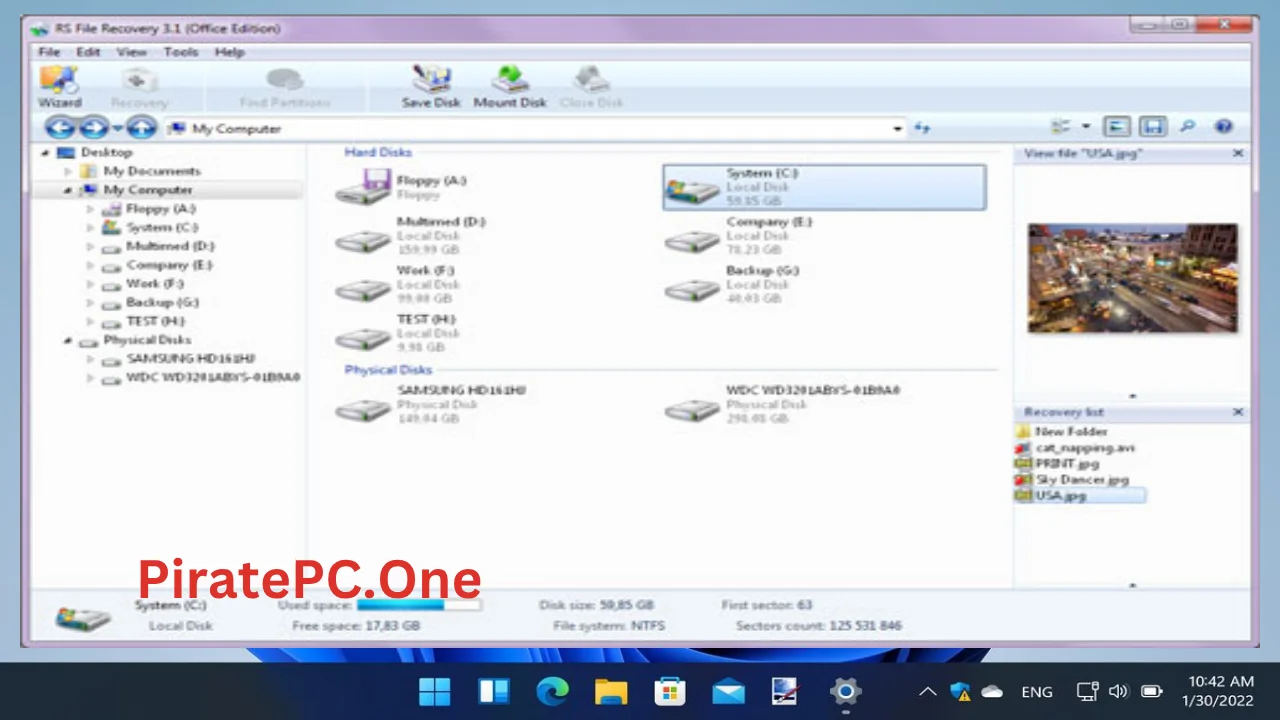The width and height of the screenshot is (1280, 720).
Task: Open Microsoft Store from the taskbar
Action: (x=670, y=691)
